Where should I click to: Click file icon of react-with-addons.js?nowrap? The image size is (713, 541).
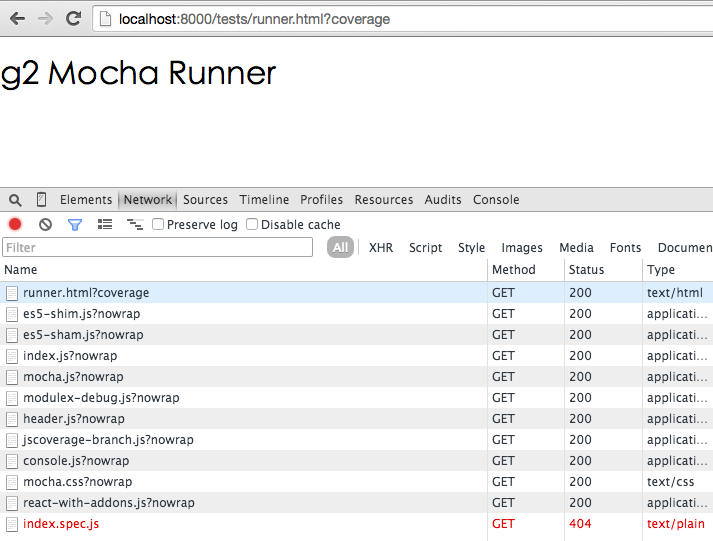point(12,503)
